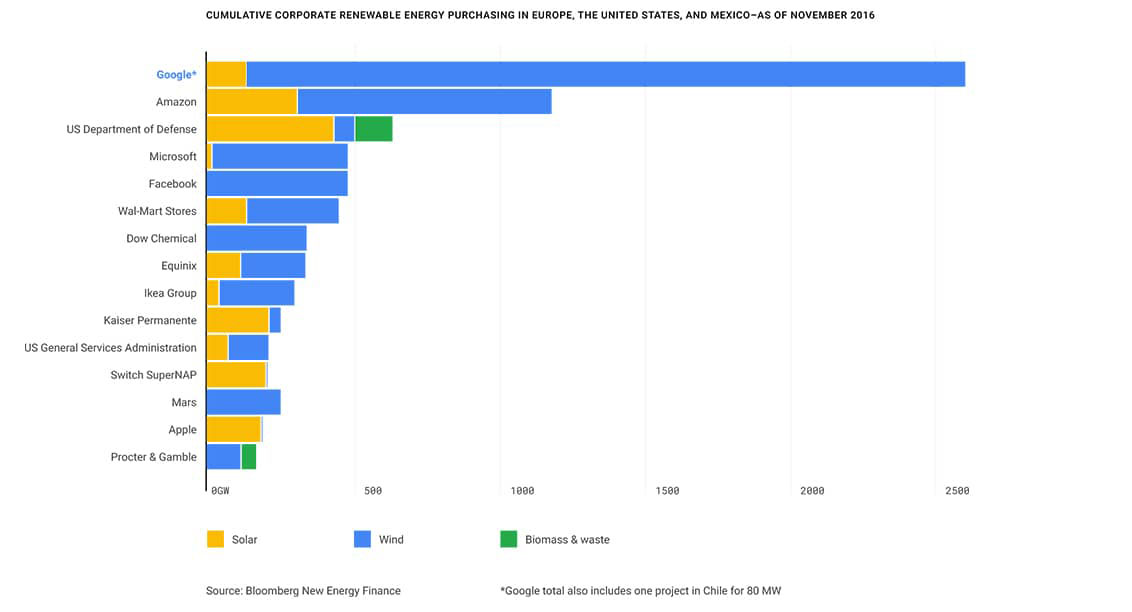
Task: Click Amazon's yellow solar bar segment
Action: [252, 102]
